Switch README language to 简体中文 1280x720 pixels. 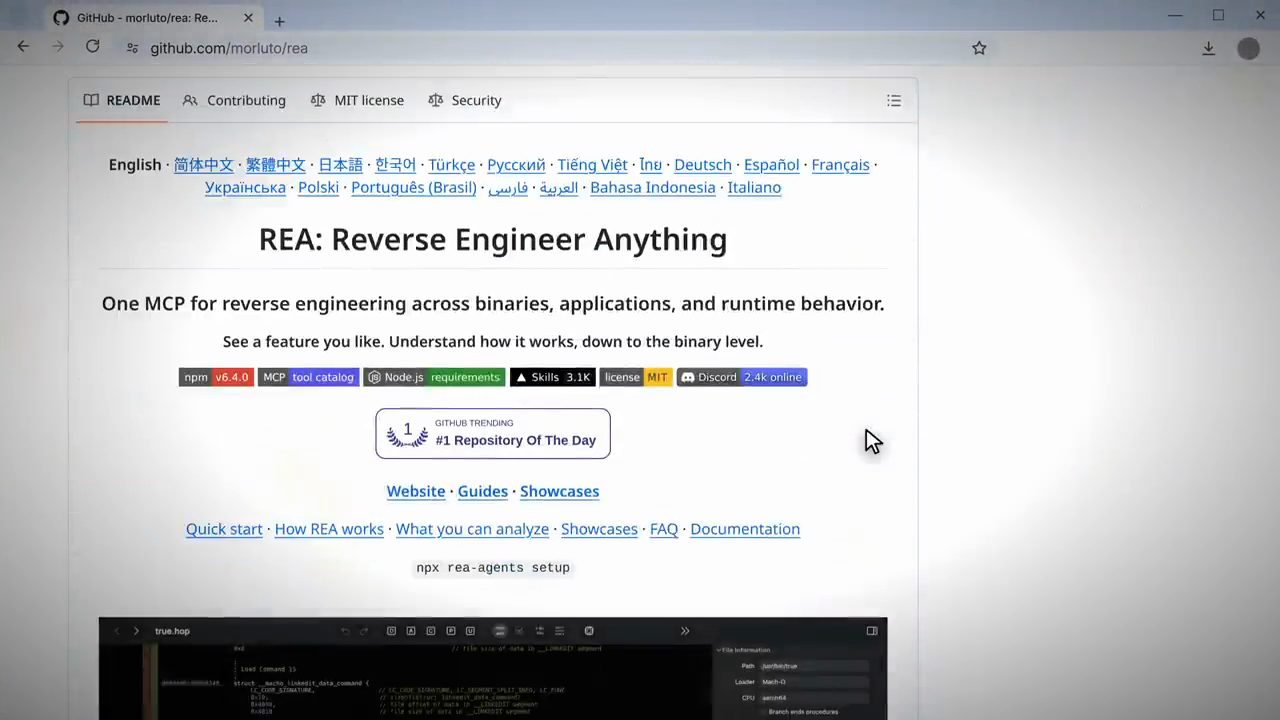click(x=204, y=165)
